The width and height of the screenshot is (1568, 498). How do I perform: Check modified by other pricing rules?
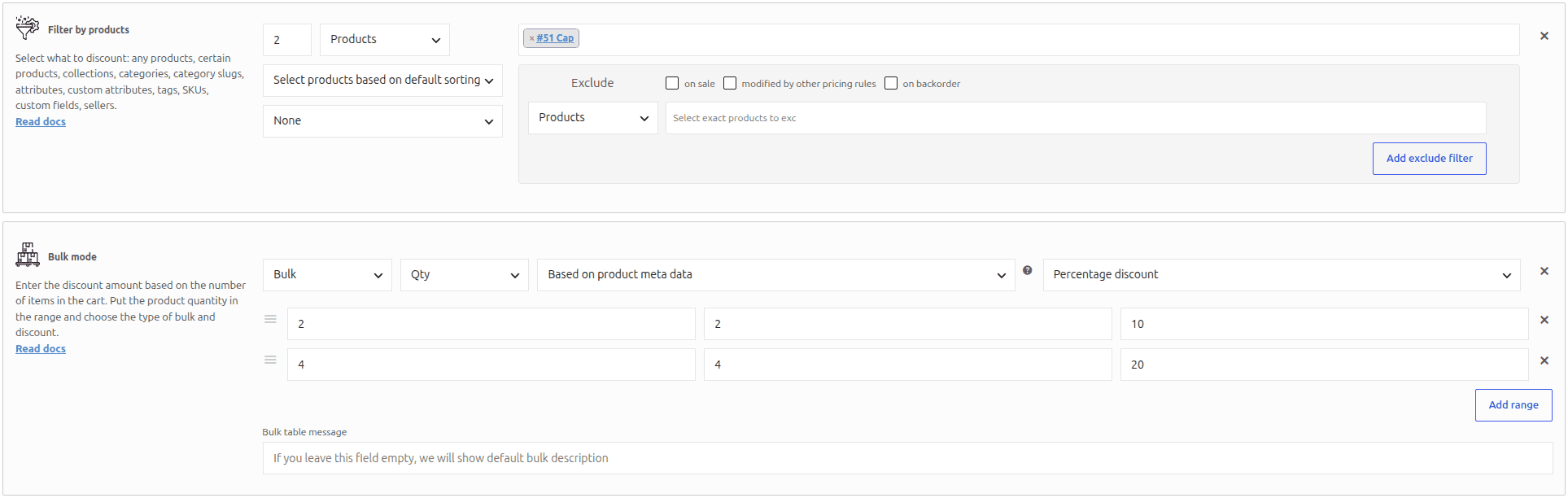pos(730,83)
